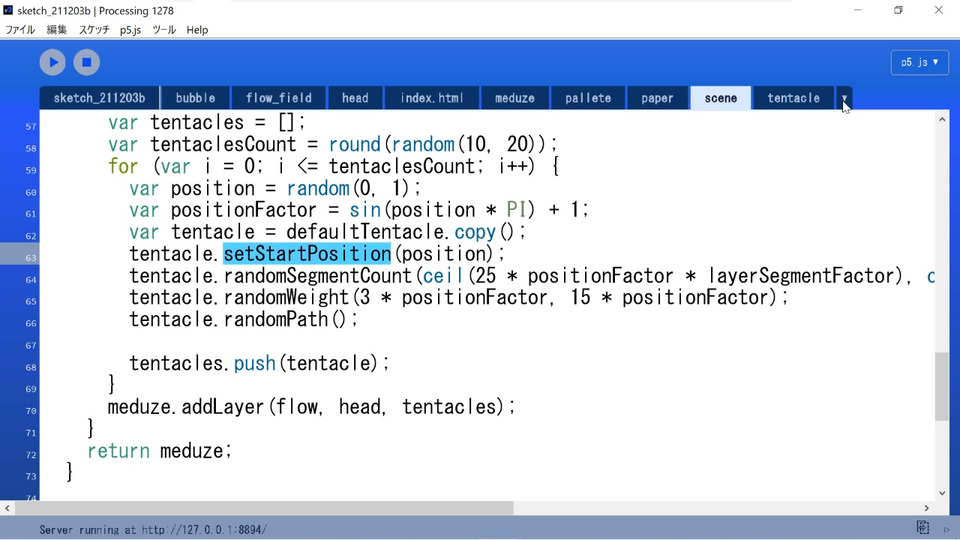960x540 pixels.
Task: Open the Help menu
Action: [x=197, y=29]
